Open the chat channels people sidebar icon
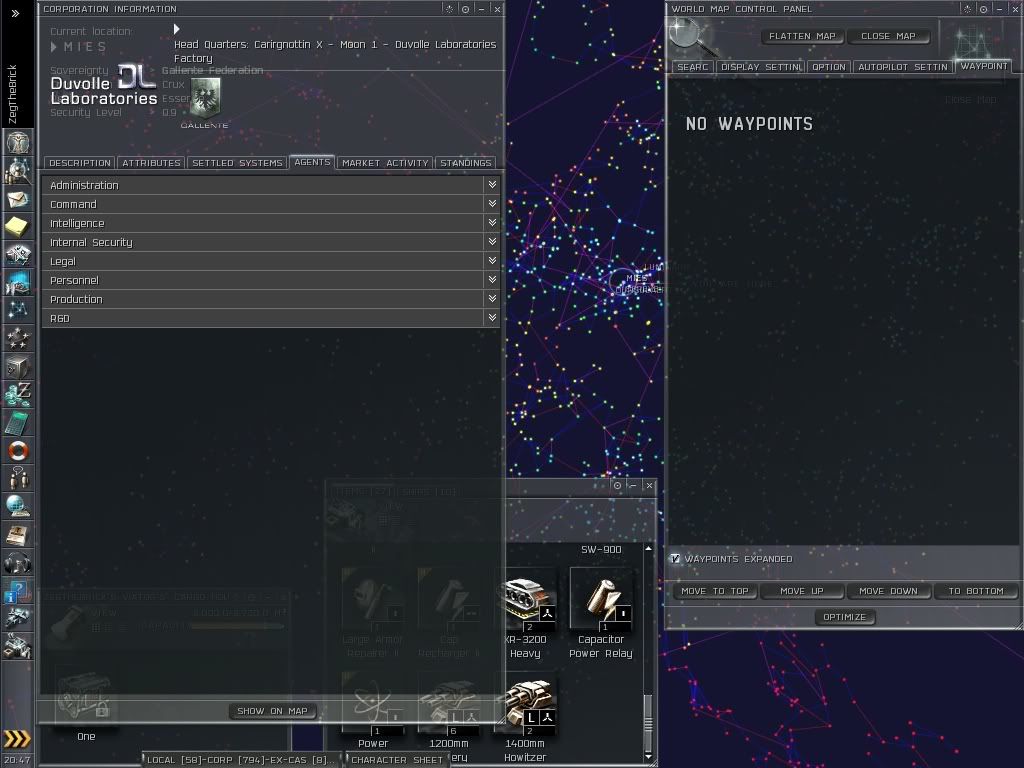The height and width of the screenshot is (768, 1024). point(18,479)
